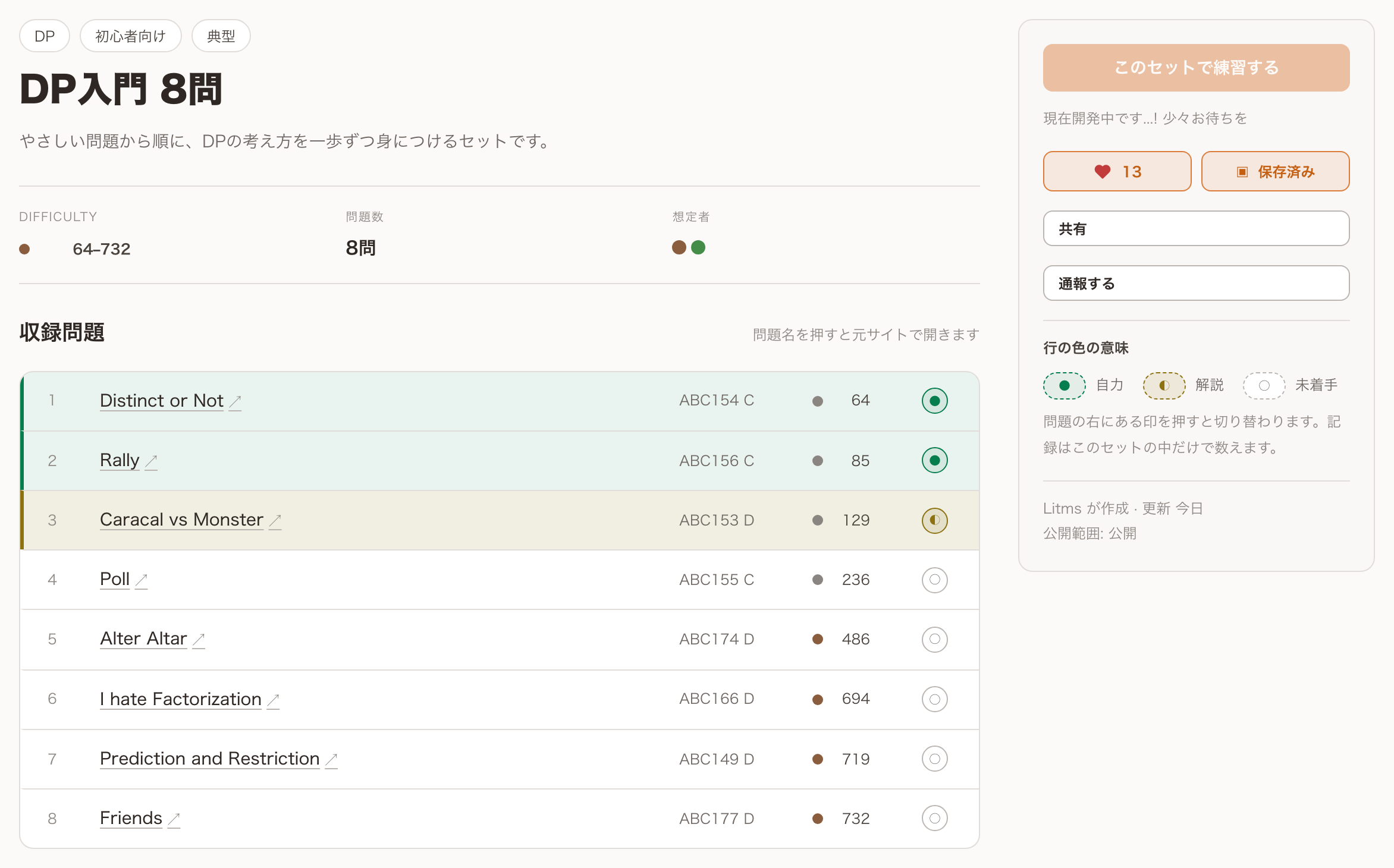
Task: Click the 解説 legend indicator
Action: (x=1164, y=385)
